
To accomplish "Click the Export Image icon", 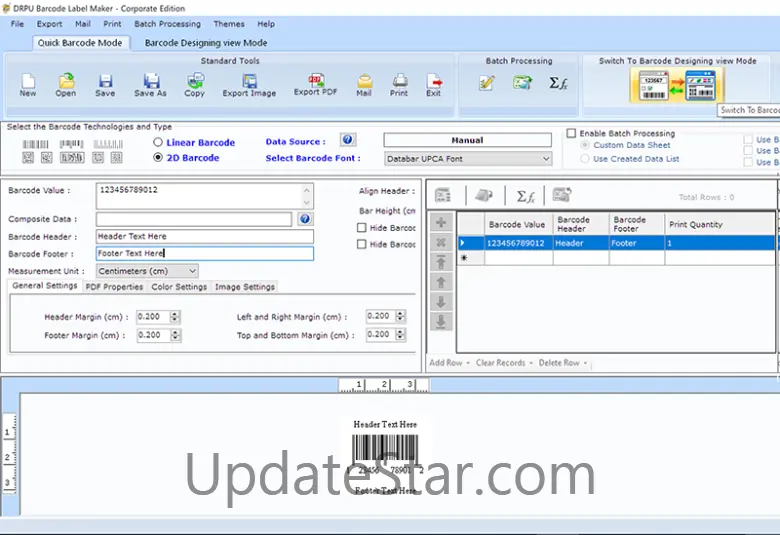I will click(x=249, y=84).
